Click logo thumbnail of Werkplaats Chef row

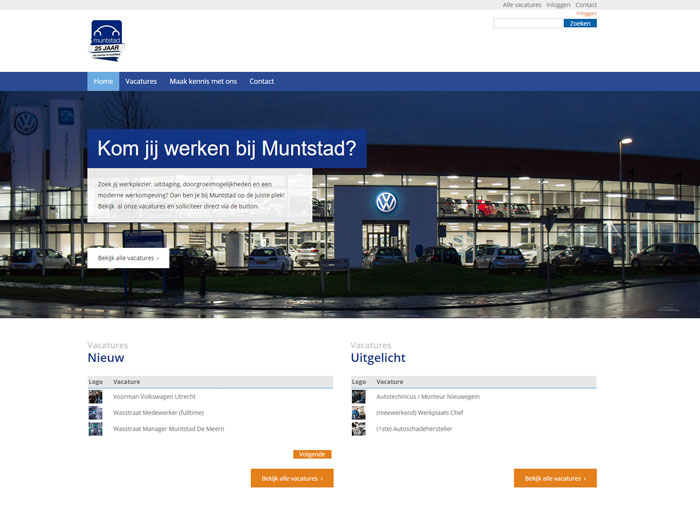pyautogui.click(x=358, y=412)
